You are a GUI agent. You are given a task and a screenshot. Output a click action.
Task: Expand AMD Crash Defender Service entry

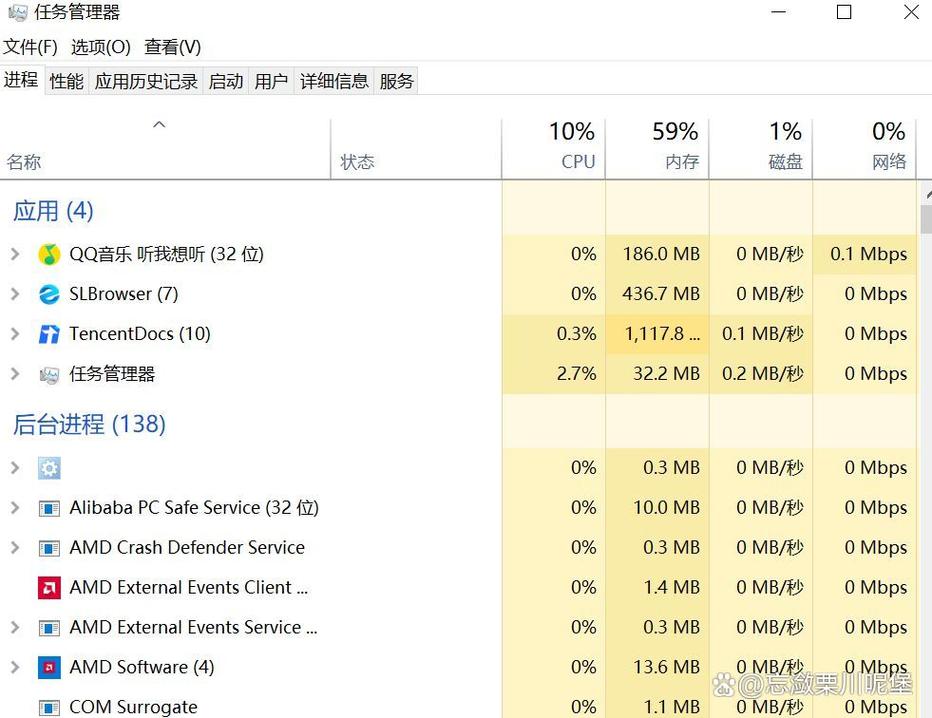[15, 548]
